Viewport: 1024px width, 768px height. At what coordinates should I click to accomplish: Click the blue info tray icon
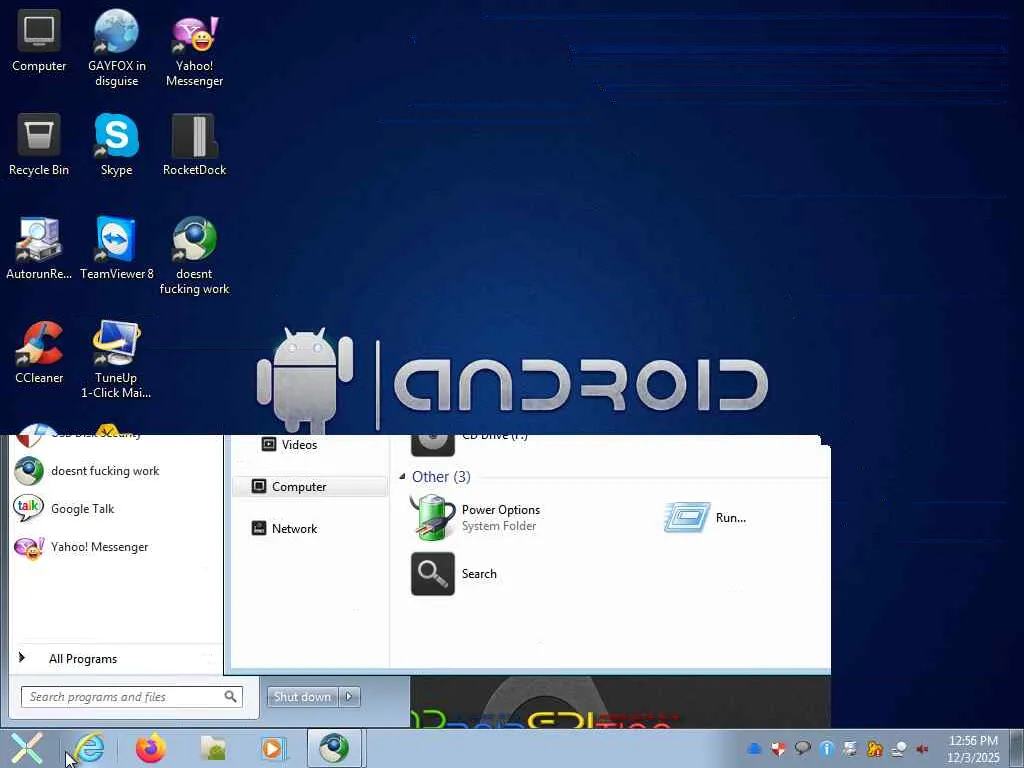point(826,748)
